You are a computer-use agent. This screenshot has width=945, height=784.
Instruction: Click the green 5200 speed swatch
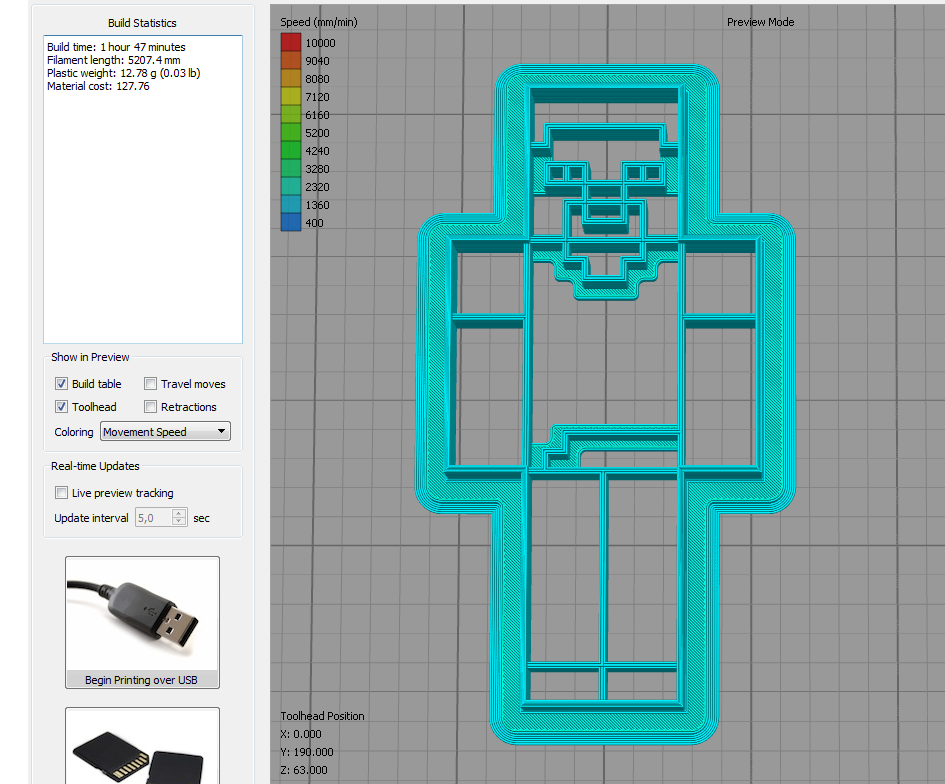(x=290, y=133)
